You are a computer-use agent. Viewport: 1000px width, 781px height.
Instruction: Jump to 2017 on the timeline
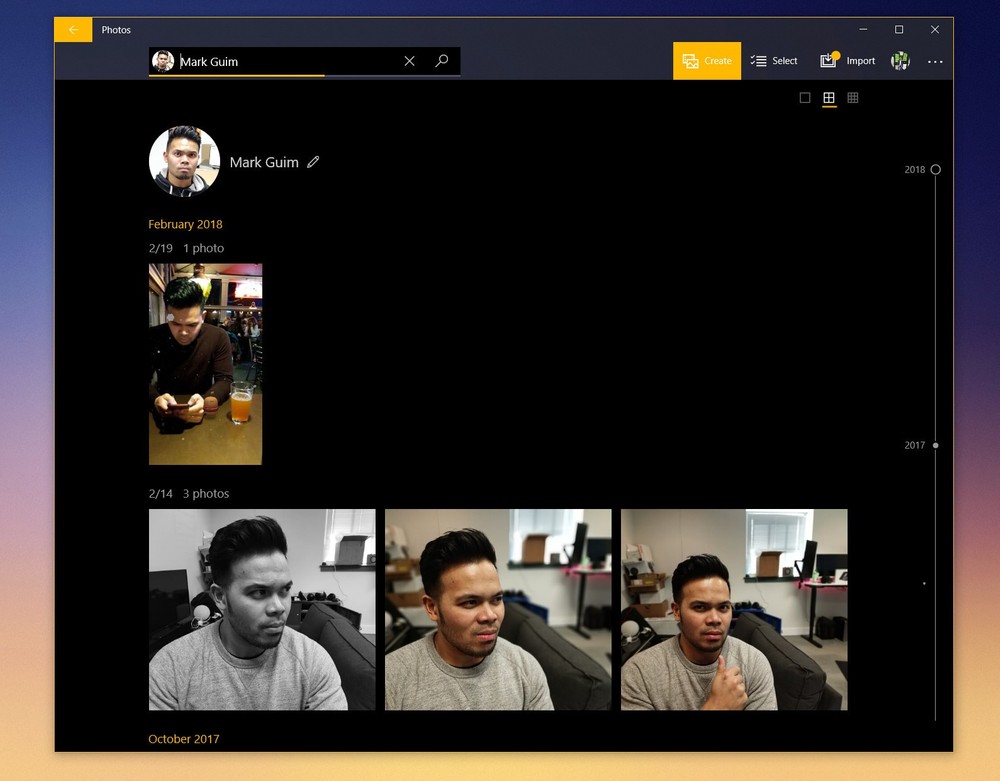[935, 445]
